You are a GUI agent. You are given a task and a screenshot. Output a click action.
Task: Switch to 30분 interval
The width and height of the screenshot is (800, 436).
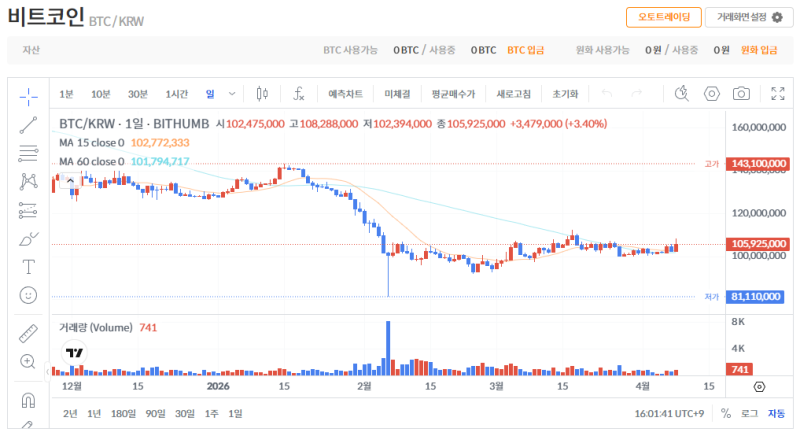[138, 94]
